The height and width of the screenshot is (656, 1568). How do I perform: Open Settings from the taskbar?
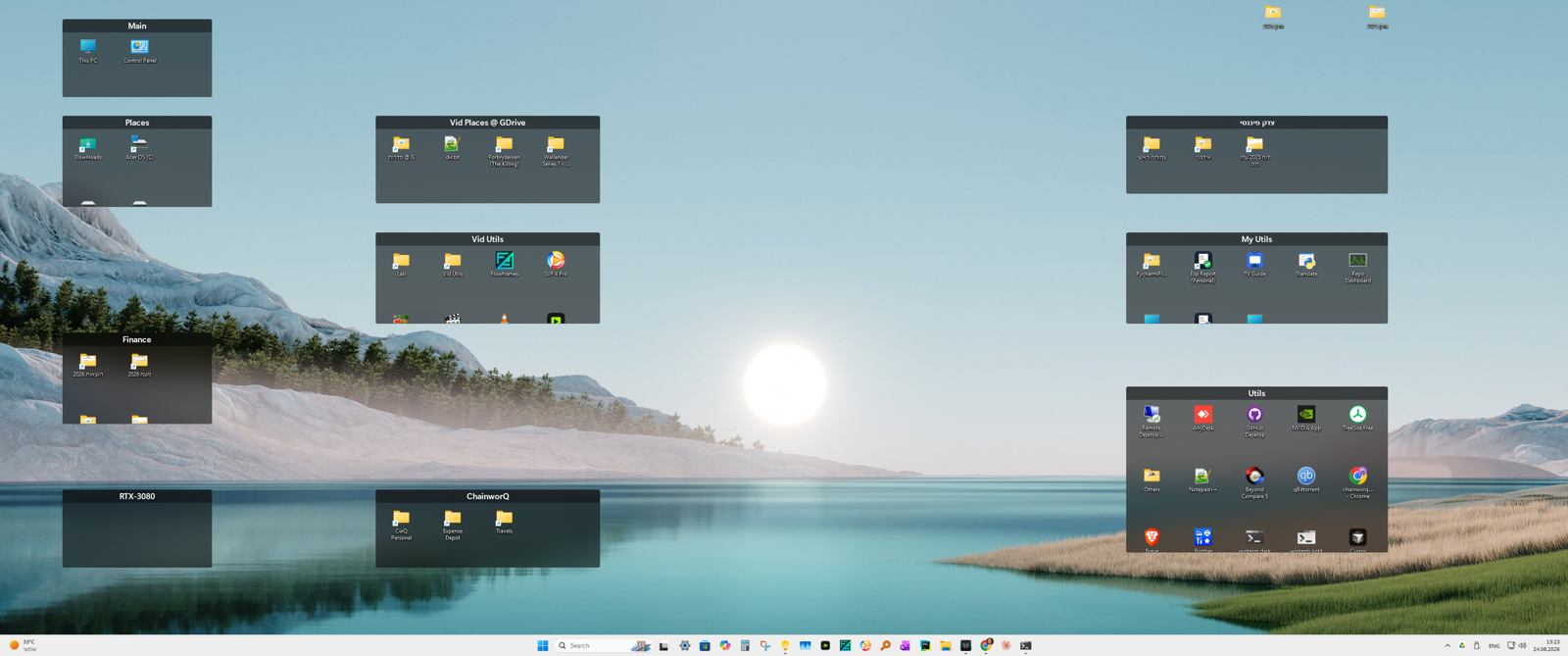685,645
